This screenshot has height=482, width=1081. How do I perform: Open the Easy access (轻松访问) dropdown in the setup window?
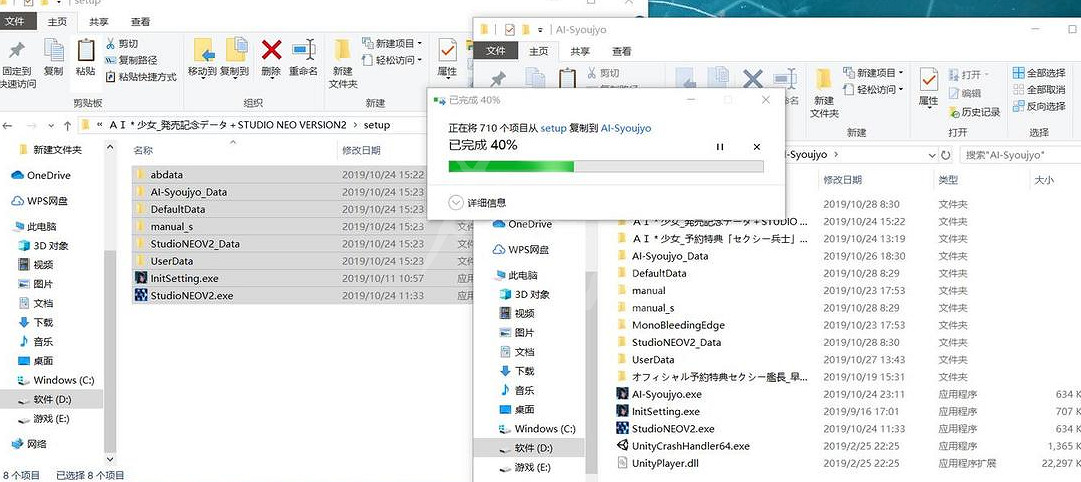coord(392,60)
